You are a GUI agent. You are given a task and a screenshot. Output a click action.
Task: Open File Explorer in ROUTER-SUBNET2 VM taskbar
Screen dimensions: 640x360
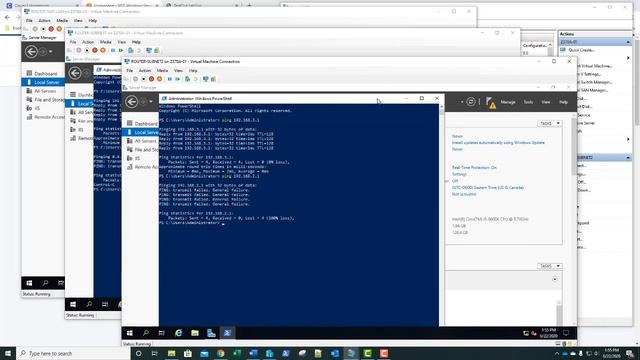coord(195,333)
